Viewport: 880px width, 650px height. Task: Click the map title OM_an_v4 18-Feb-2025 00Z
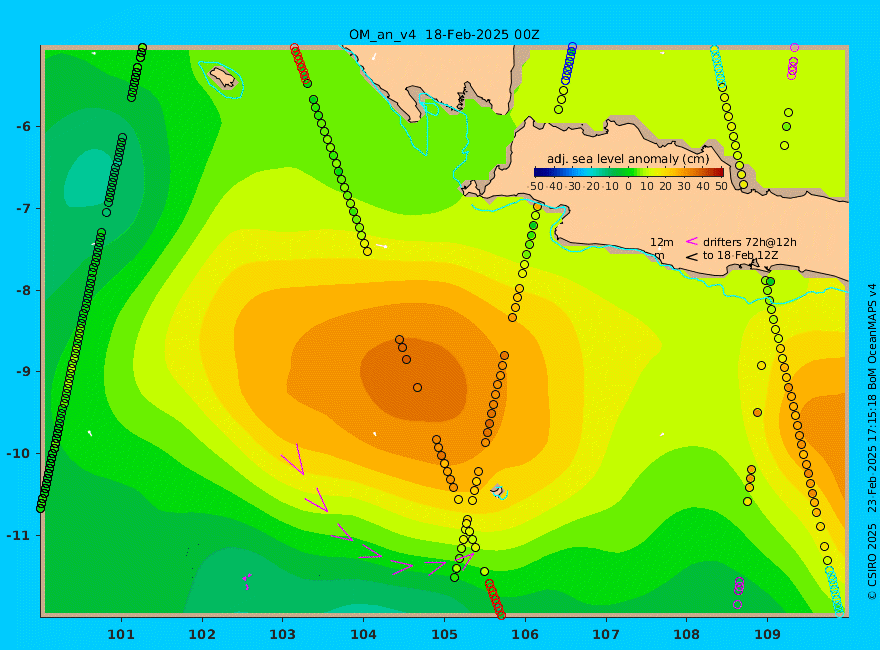pos(444,35)
